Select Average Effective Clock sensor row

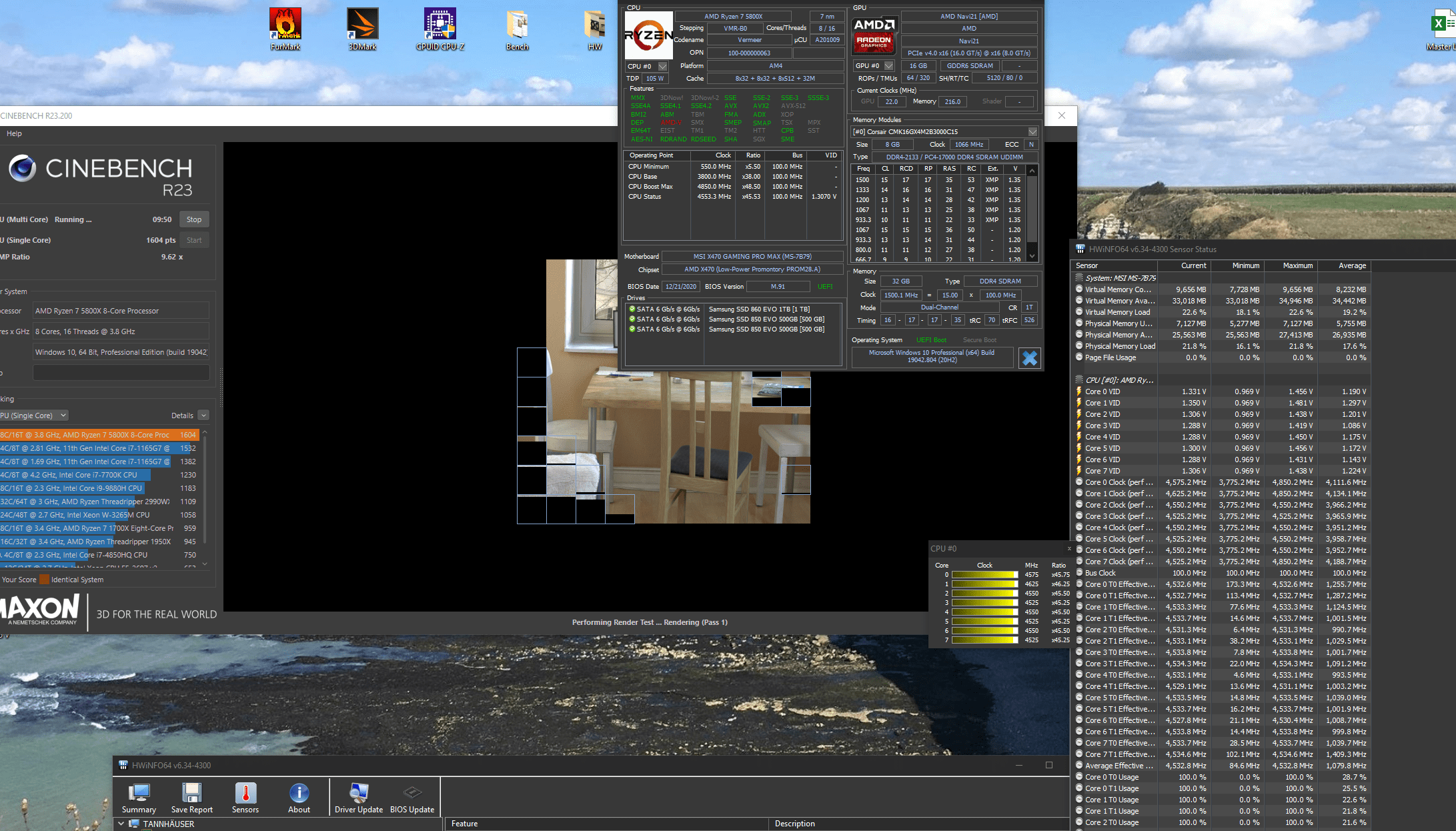(x=1222, y=766)
